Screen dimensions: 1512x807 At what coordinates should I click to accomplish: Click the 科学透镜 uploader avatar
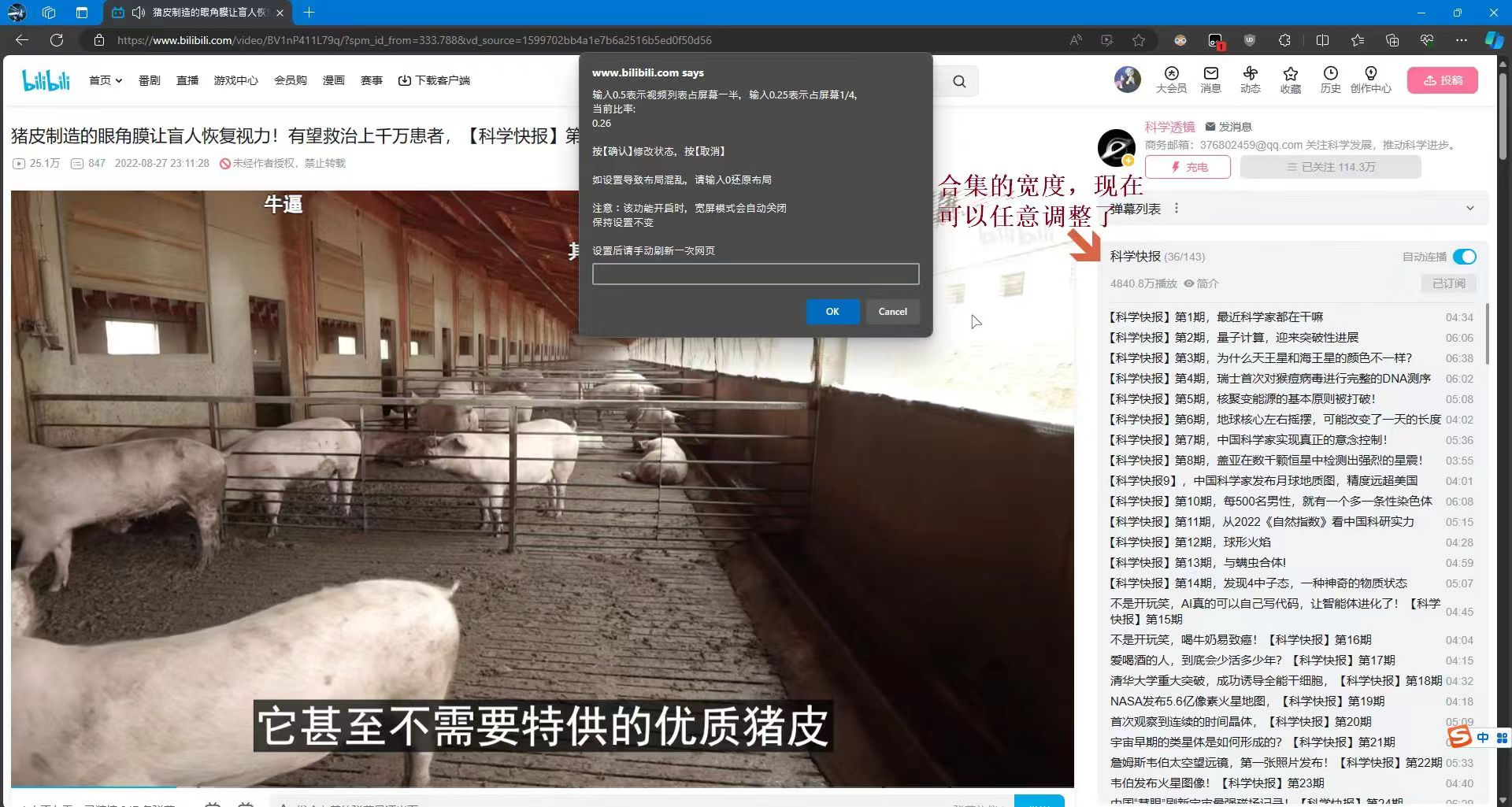[1117, 148]
